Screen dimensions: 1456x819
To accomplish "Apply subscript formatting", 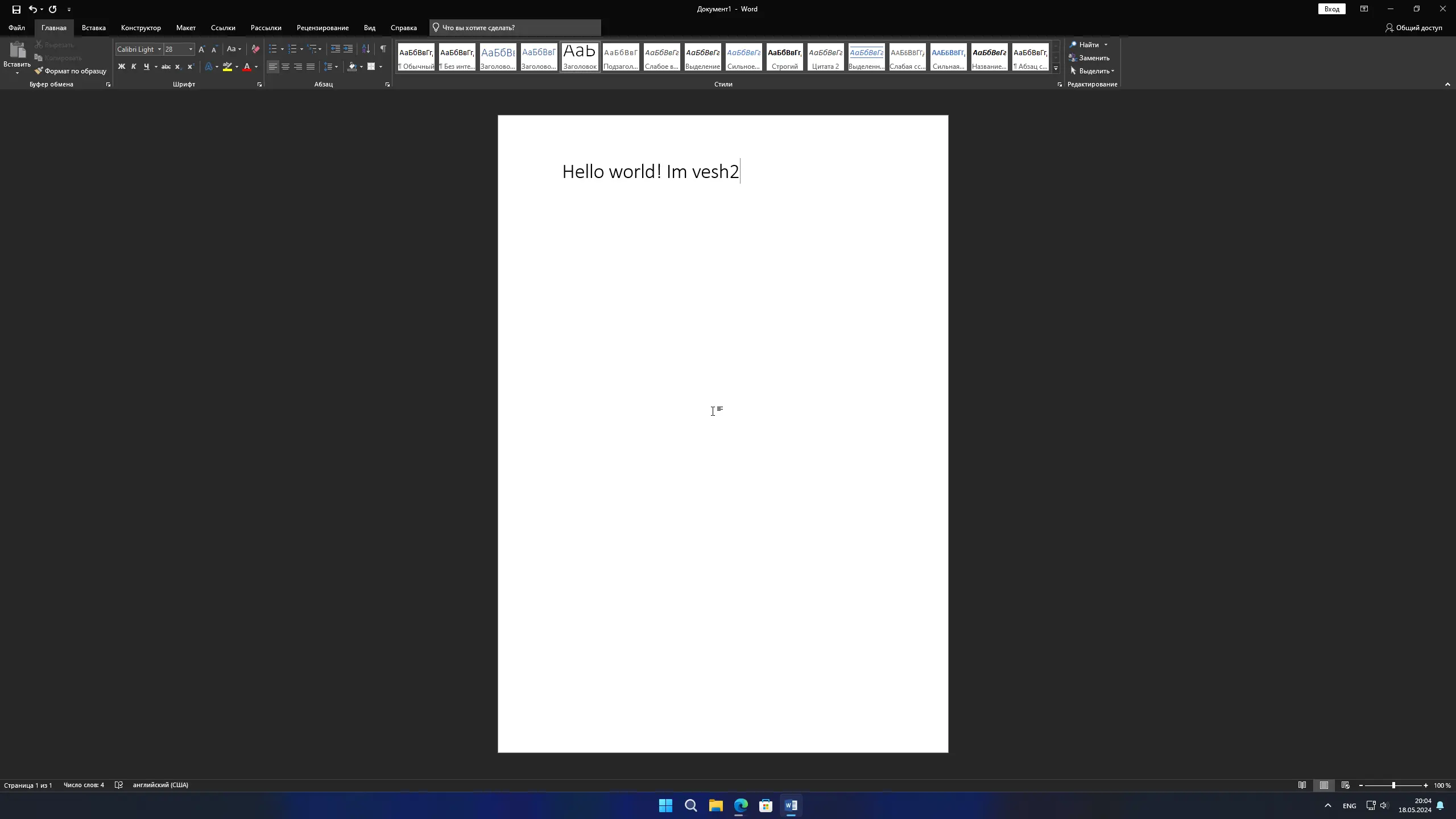I will point(178,67).
